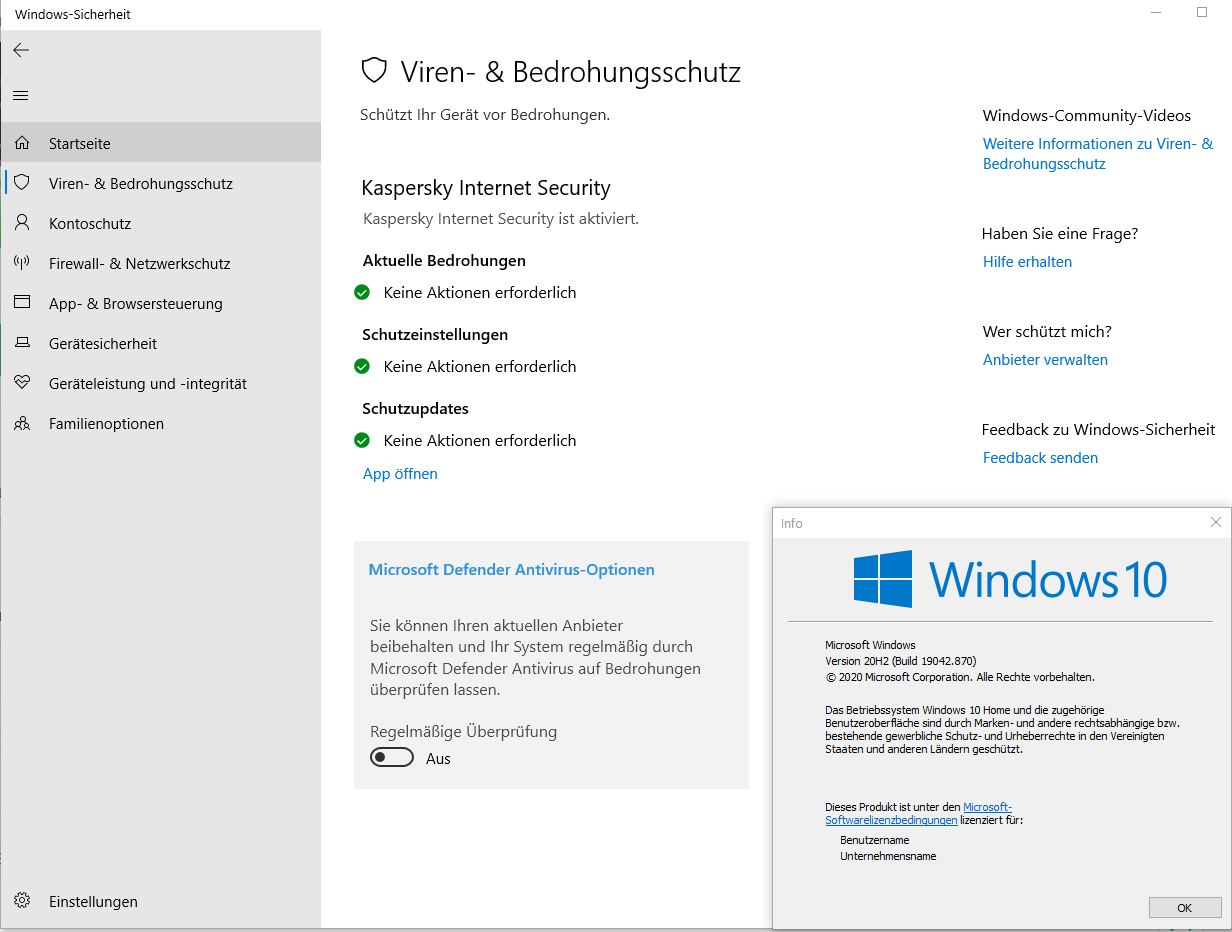The image size is (1232, 932).
Task: Click the Firewall antenna icon
Action: [x=22, y=263]
